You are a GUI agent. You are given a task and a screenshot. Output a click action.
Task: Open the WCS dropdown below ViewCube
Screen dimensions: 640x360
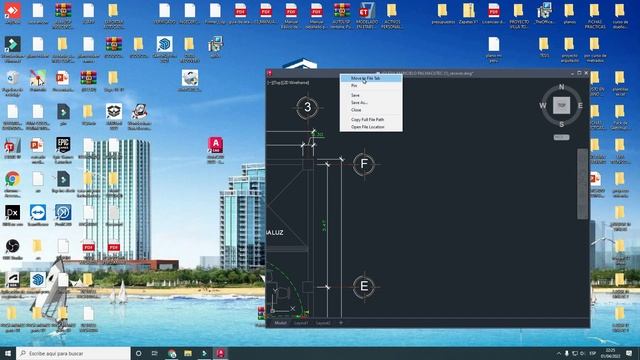coord(561,137)
